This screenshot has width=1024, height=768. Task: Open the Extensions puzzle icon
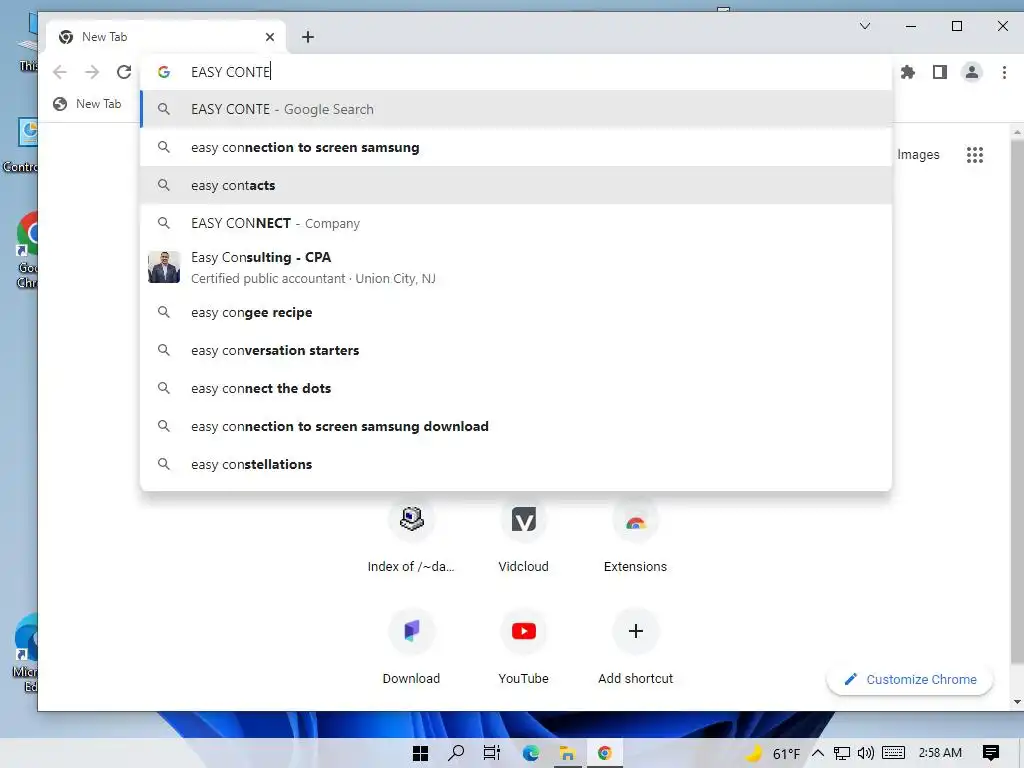click(908, 72)
